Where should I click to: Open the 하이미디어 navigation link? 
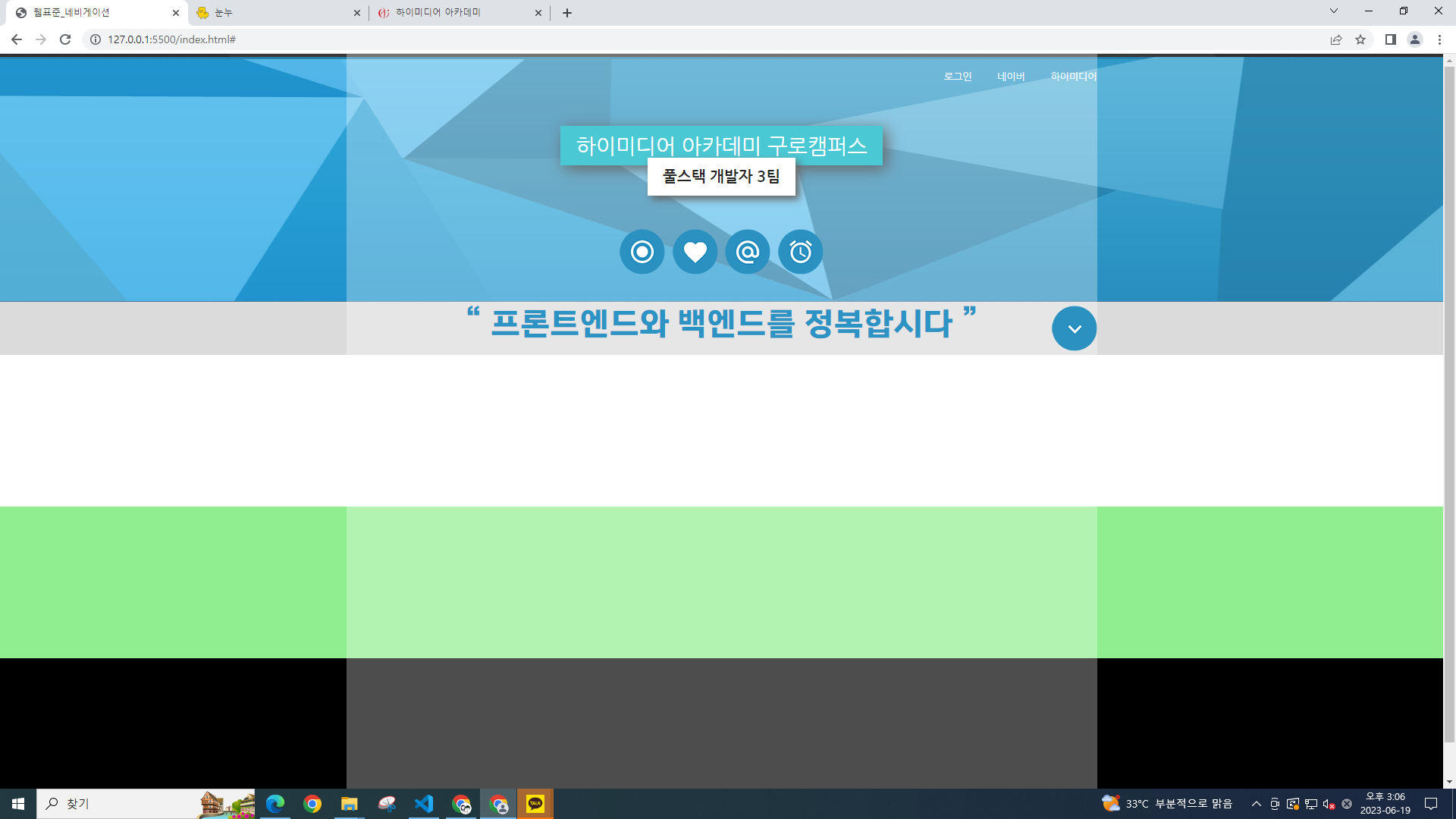tap(1073, 77)
